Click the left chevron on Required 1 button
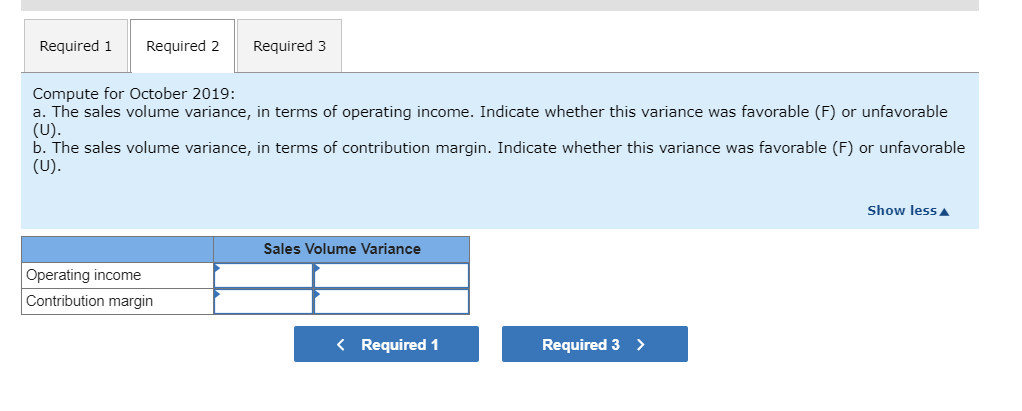The width and height of the screenshot is (1022, 411). pyautogui.click(x=340, y=345)
